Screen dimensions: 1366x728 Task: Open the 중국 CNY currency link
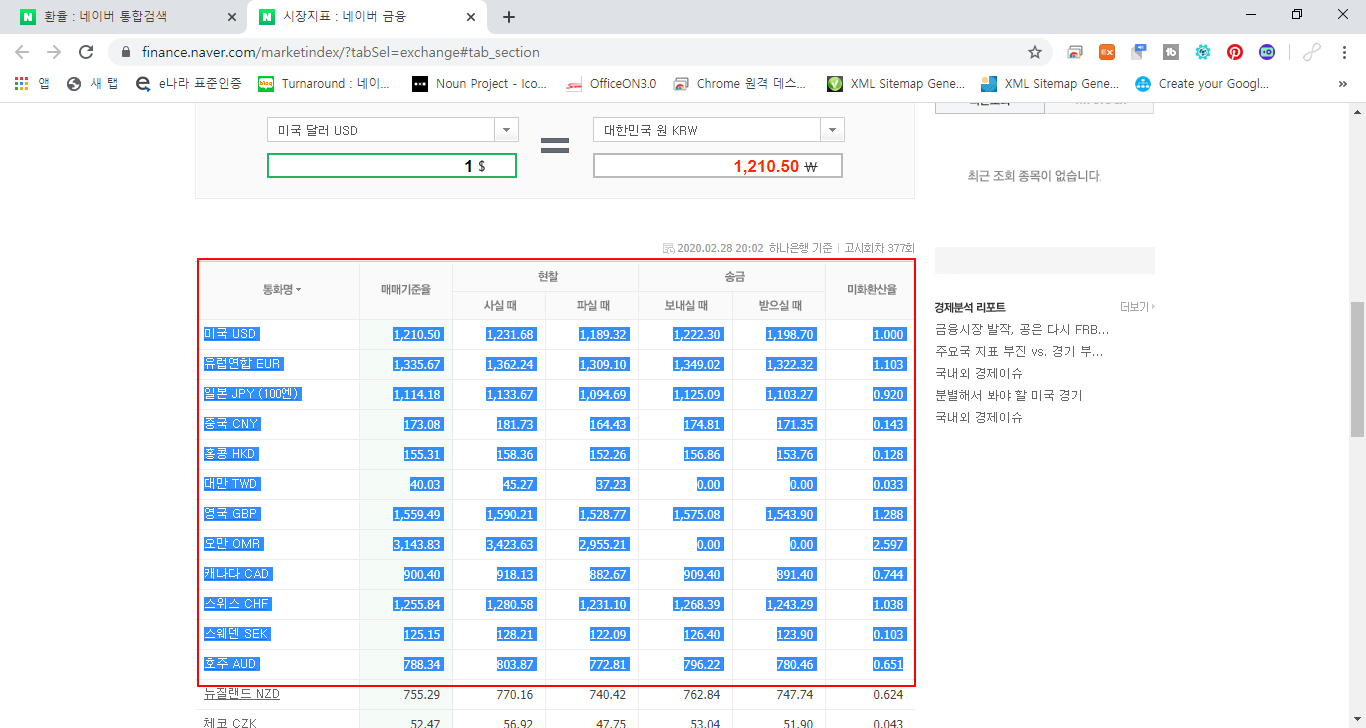pos(231,424)
